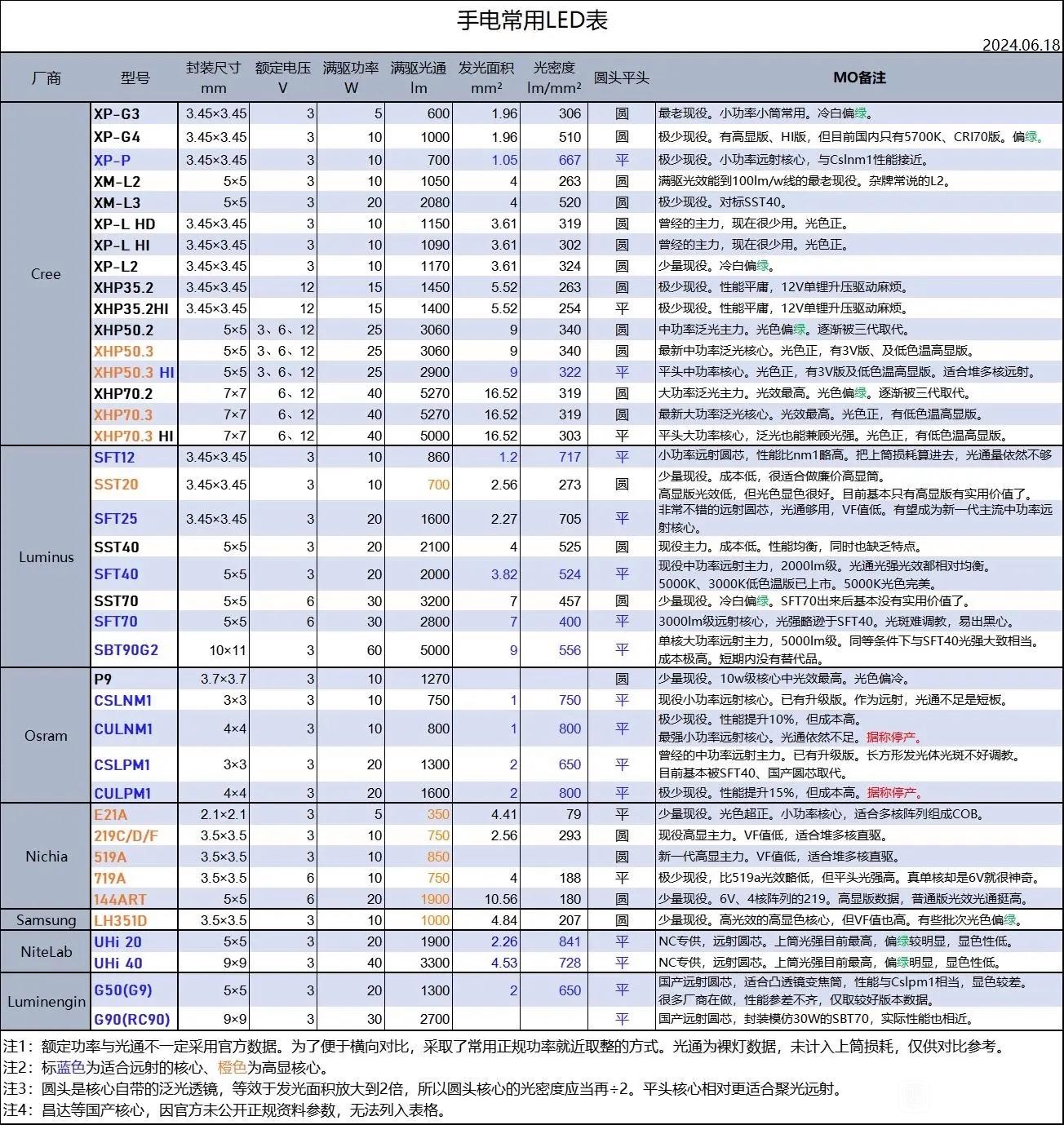Image resolution: width=1064 pixels, height=1125 pixels.
Task: Select the SST70 model cell
Action: (x=135, y=601)
